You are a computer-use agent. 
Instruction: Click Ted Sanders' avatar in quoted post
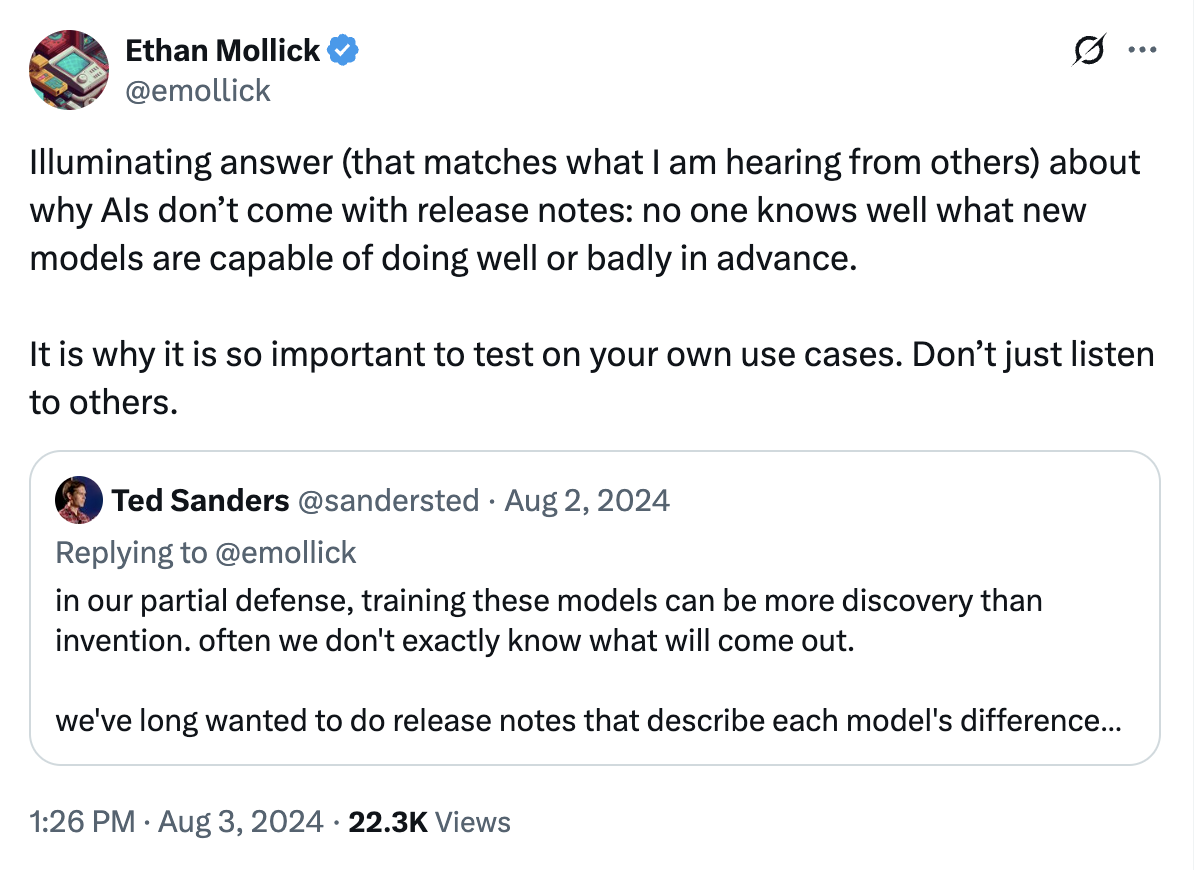coord(79,500)
